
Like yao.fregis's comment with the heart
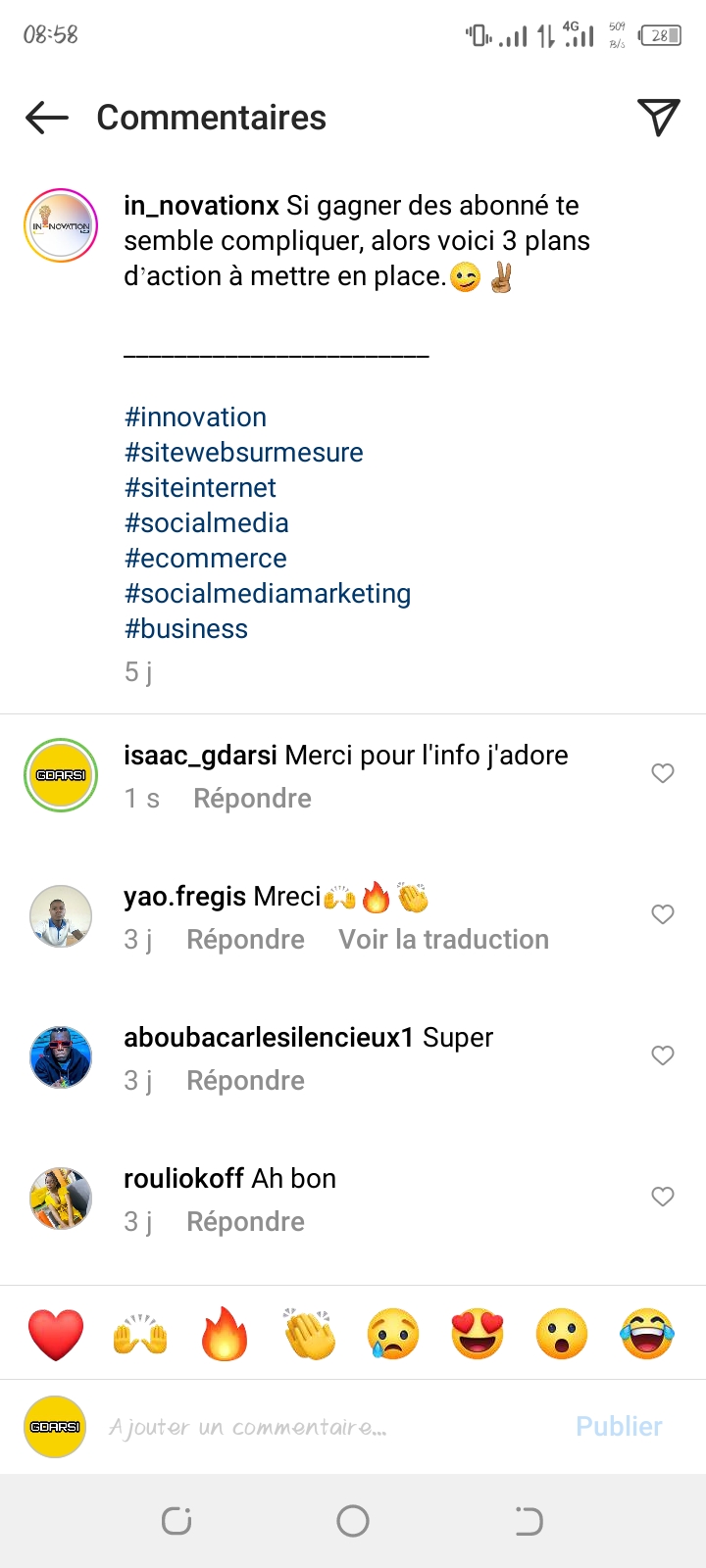click(x=663, y=914)
